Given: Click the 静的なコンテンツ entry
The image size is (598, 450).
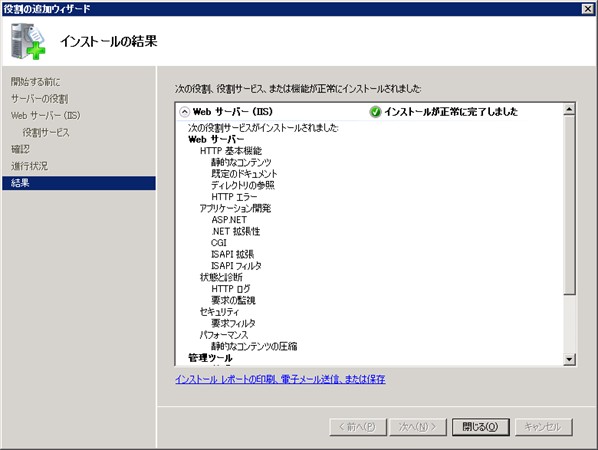Looking at the screenshot, I should 241,162.
